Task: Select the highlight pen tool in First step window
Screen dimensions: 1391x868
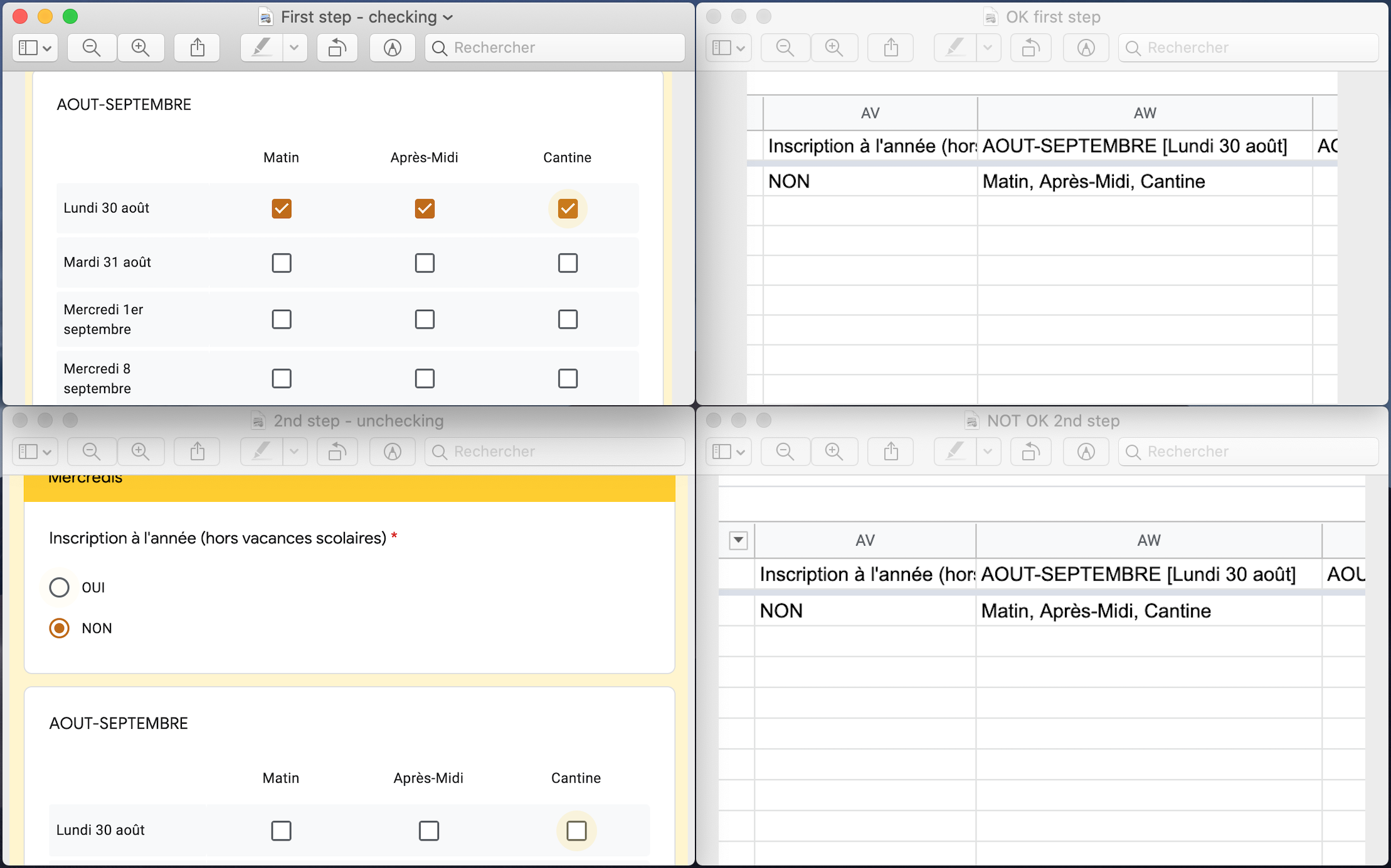Action: click(x=262, y=48)
